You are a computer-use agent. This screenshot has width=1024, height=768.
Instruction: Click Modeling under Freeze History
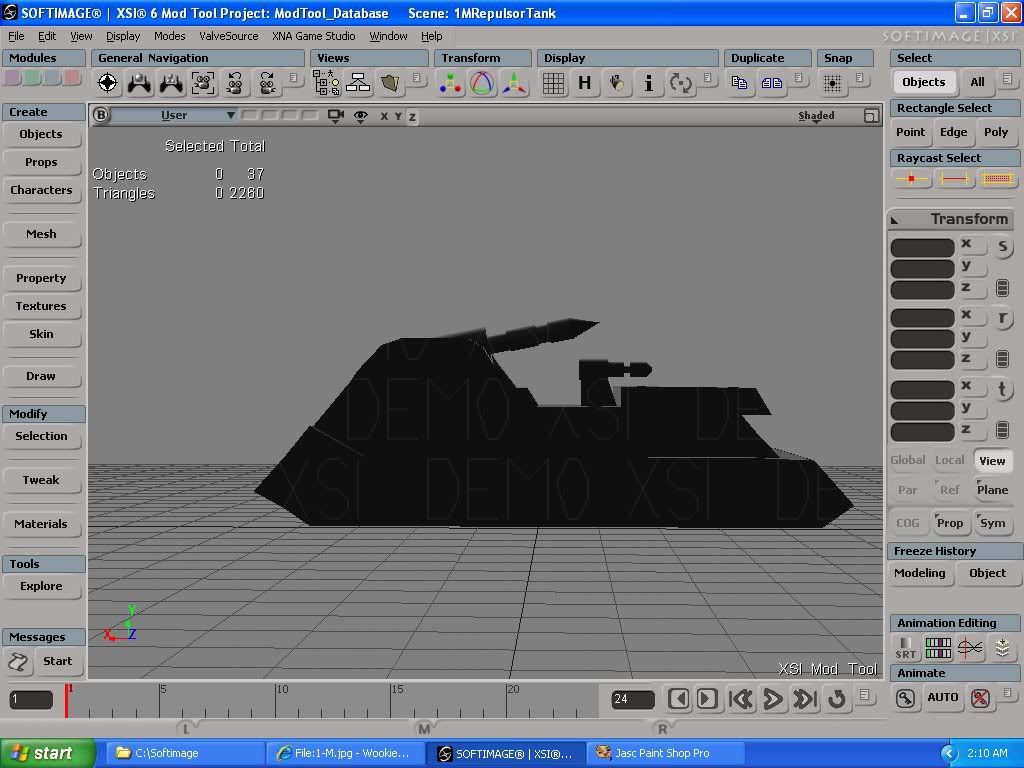pos(920,573)
